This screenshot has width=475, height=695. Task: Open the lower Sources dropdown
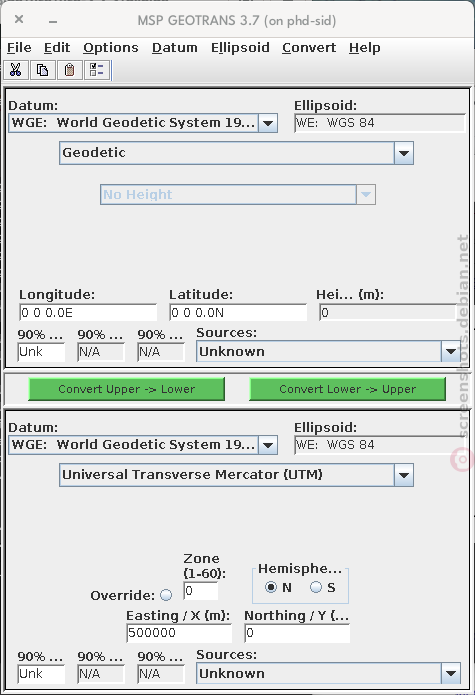328,673
